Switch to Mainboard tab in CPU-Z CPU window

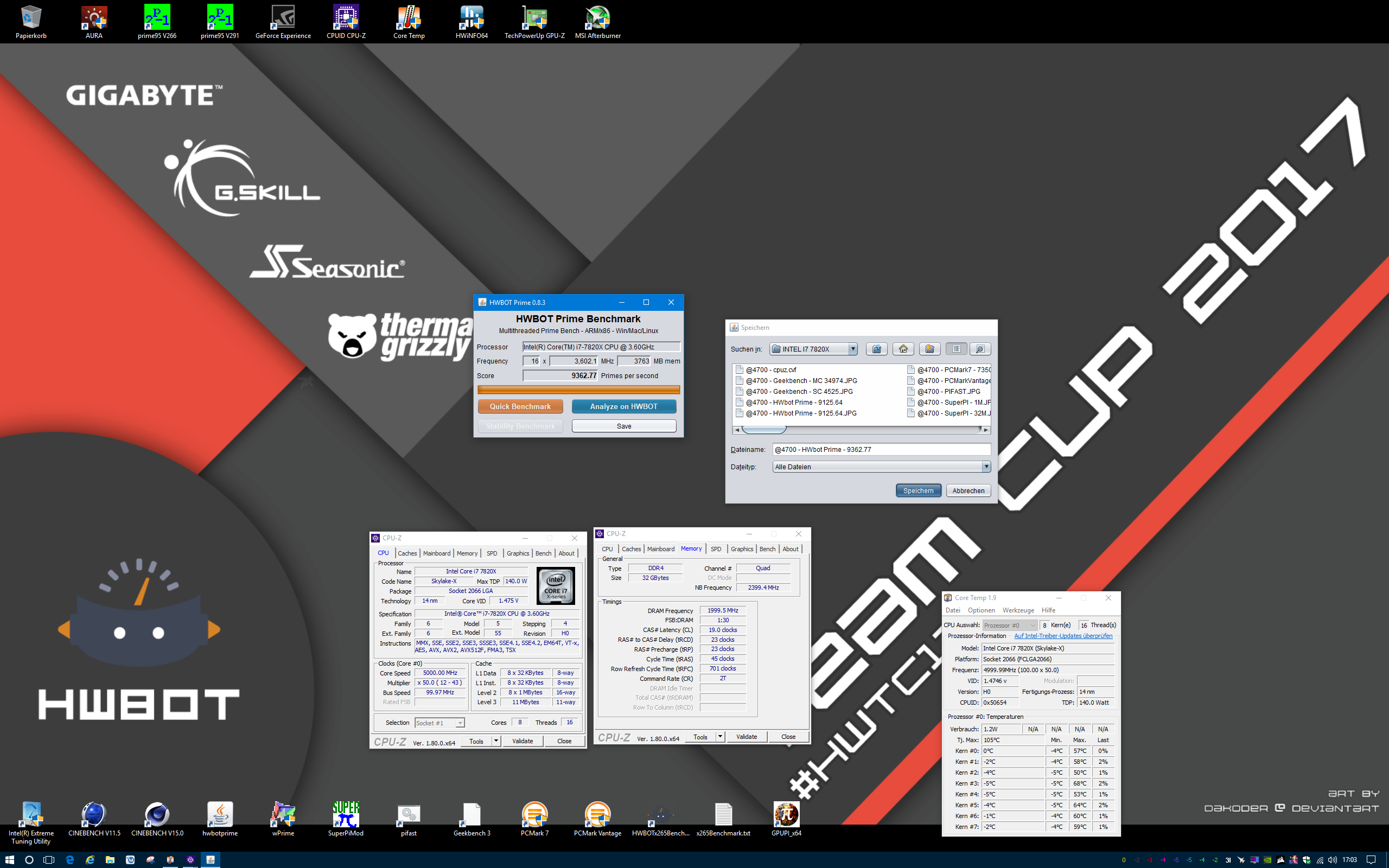tap(437, 553)
